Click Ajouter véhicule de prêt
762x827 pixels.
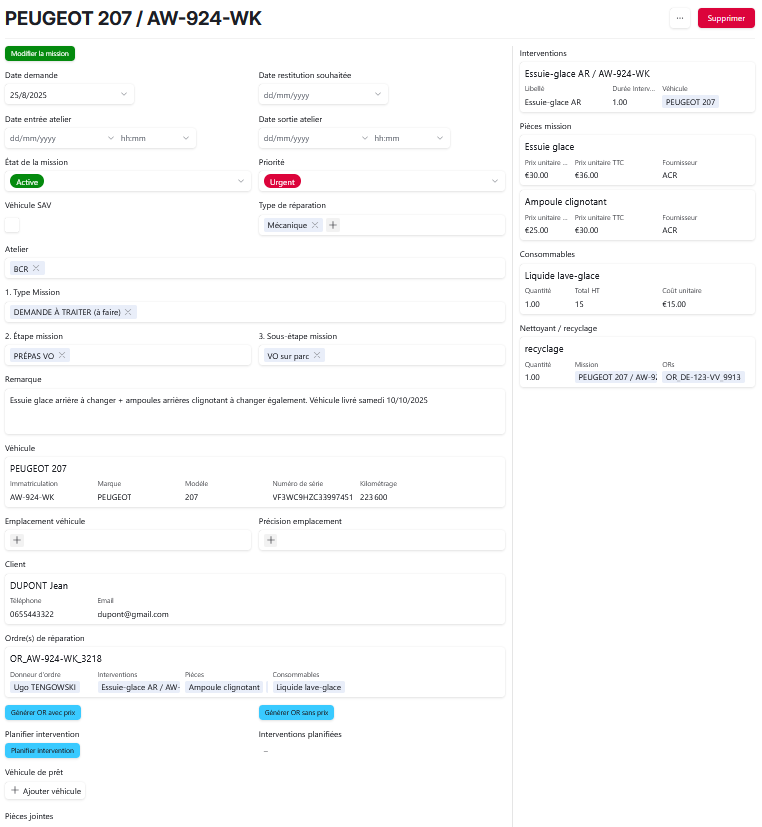(46, 791)
